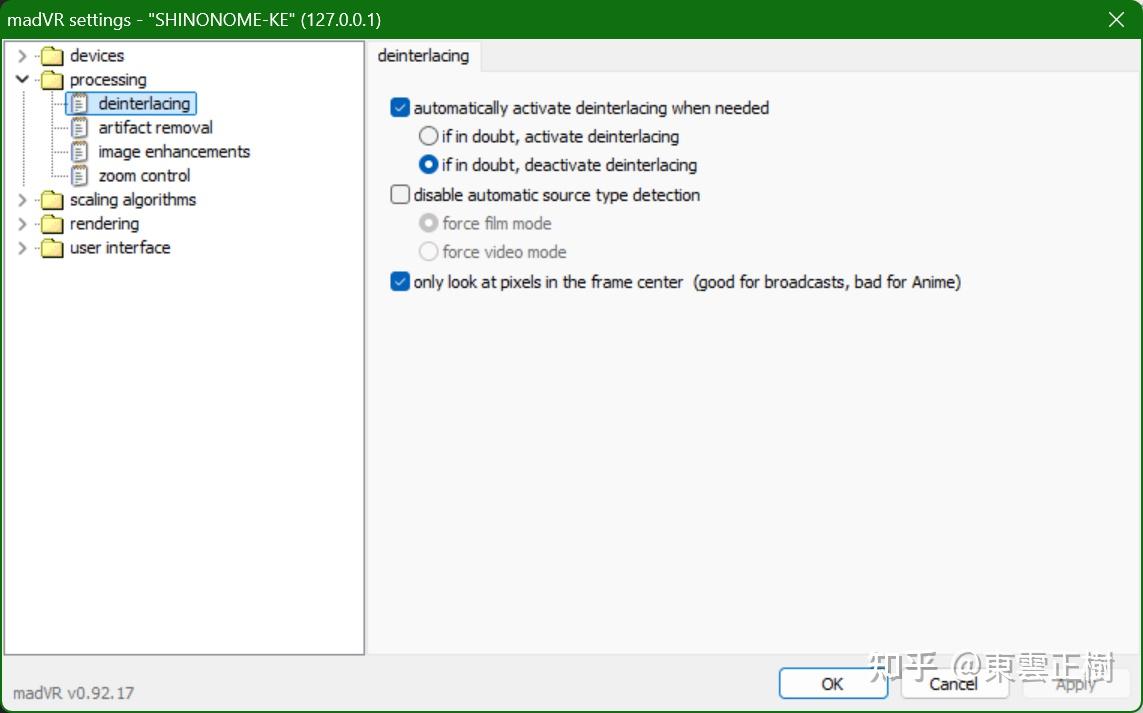Select the rendering tree label
This screenshot has width=1143, height=713.
[x=104, y=224]
